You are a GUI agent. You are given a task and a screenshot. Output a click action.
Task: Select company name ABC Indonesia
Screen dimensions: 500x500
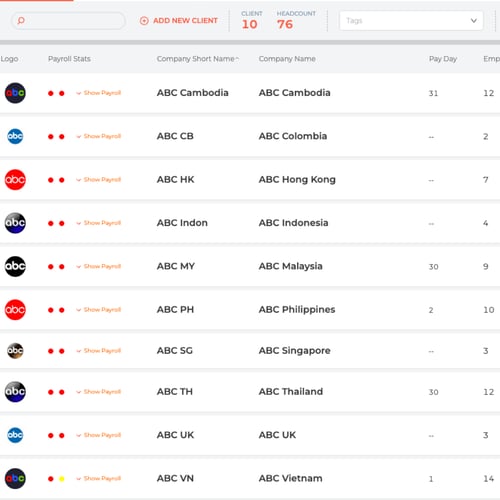click(x=294, y=223)
